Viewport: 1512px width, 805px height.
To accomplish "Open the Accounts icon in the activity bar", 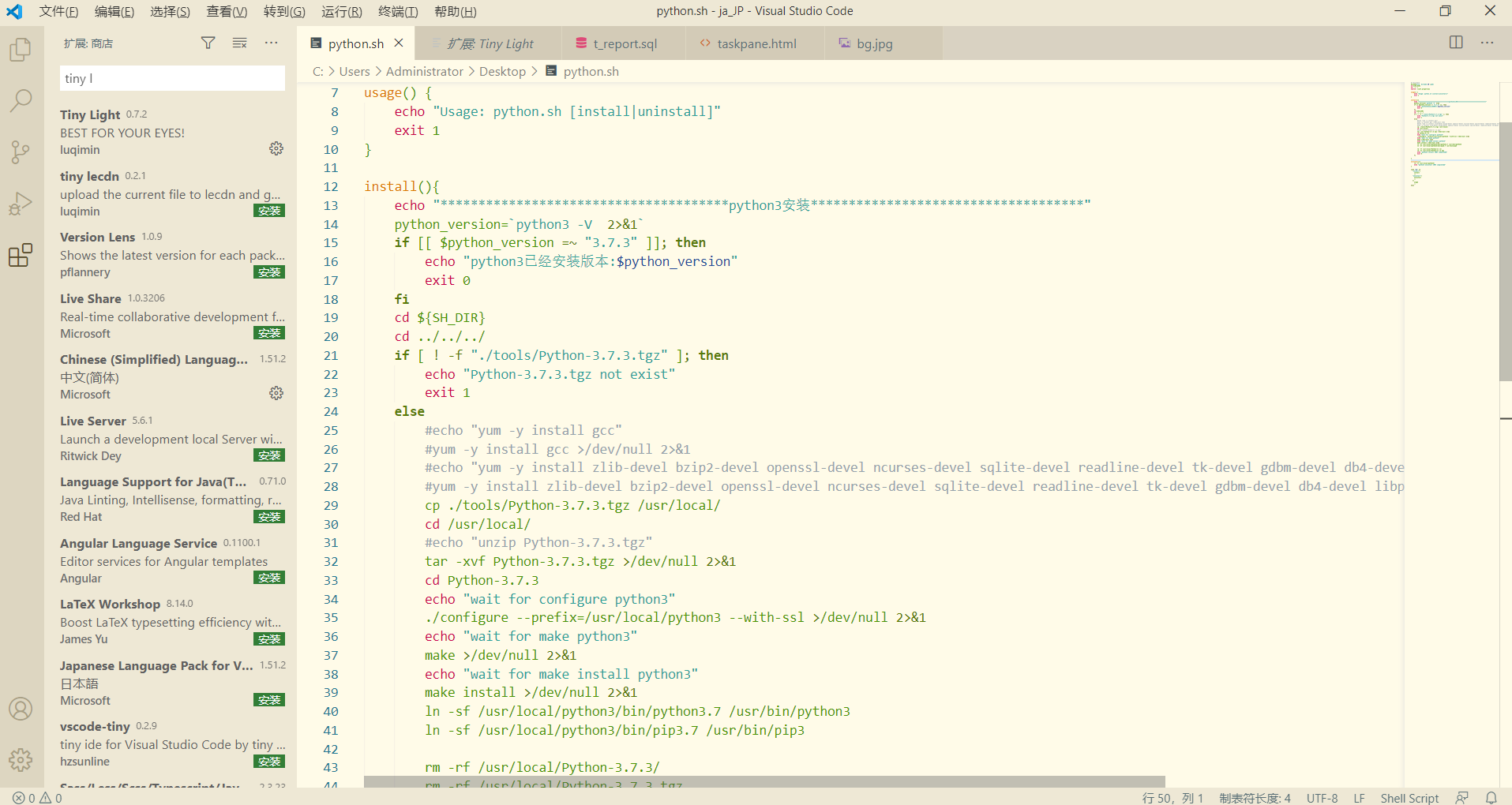I will pyautogui.click(x=21, y=709).
